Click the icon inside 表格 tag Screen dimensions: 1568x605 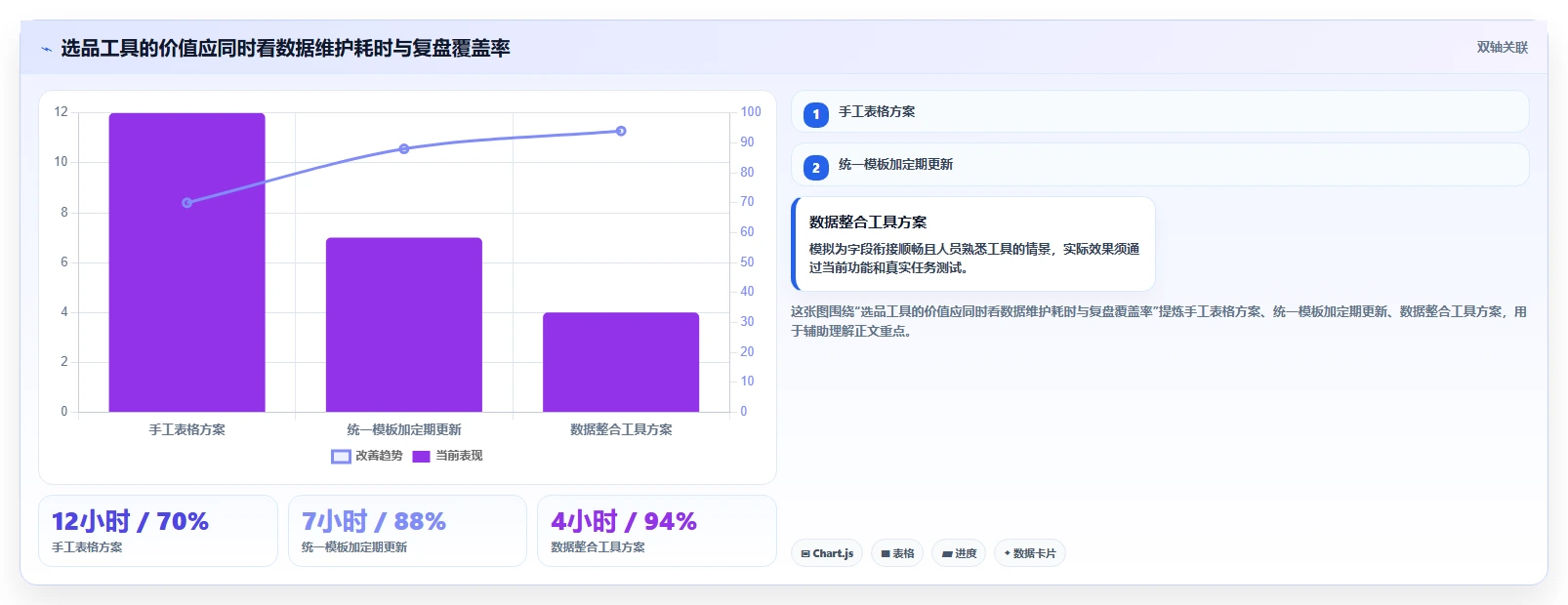click(886, 553)
